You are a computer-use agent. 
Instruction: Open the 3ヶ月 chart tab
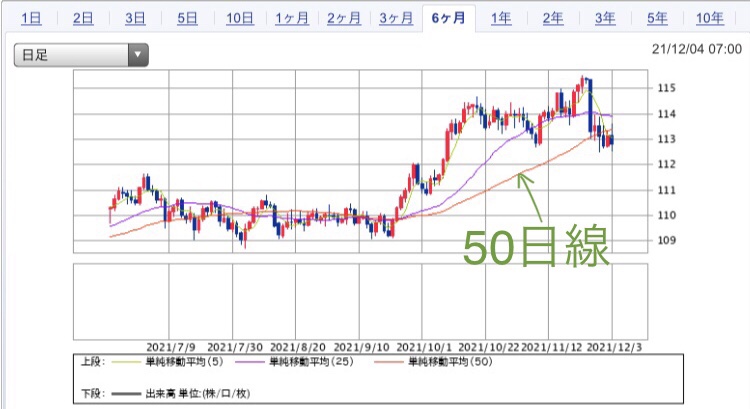(396, 19)
